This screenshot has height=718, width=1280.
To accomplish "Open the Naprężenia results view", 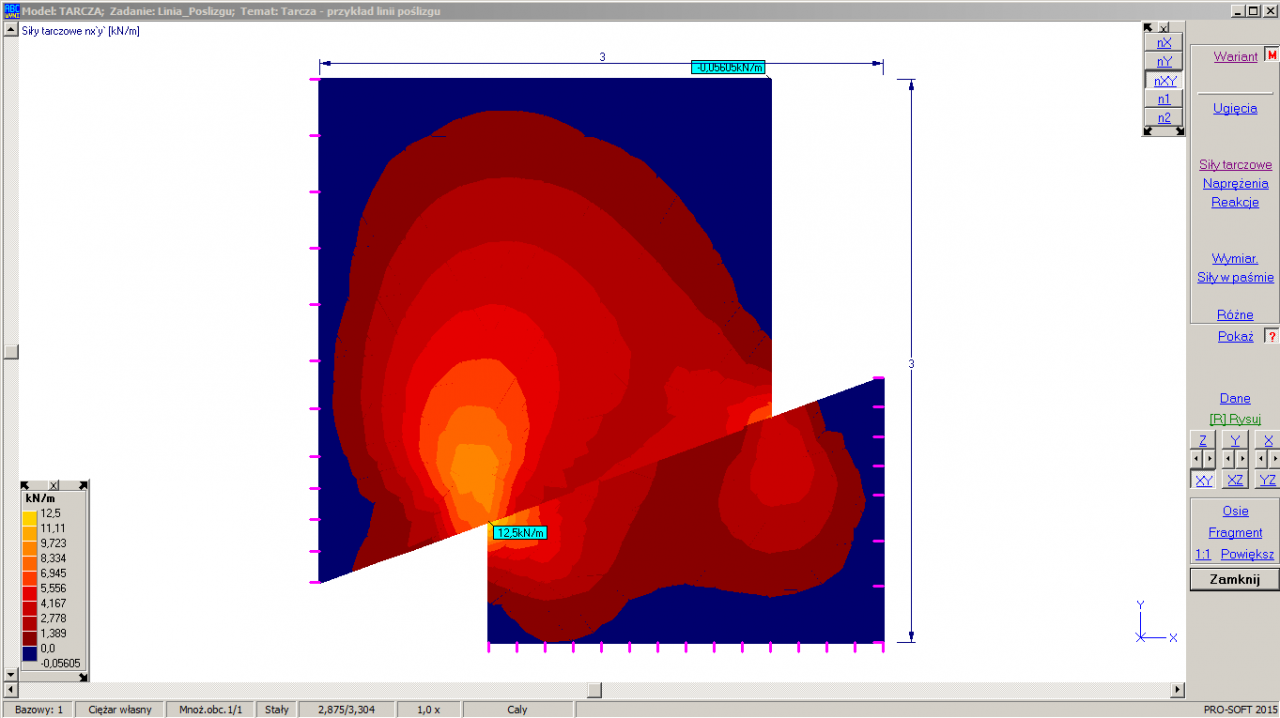I will click(x=1235, y=183).
